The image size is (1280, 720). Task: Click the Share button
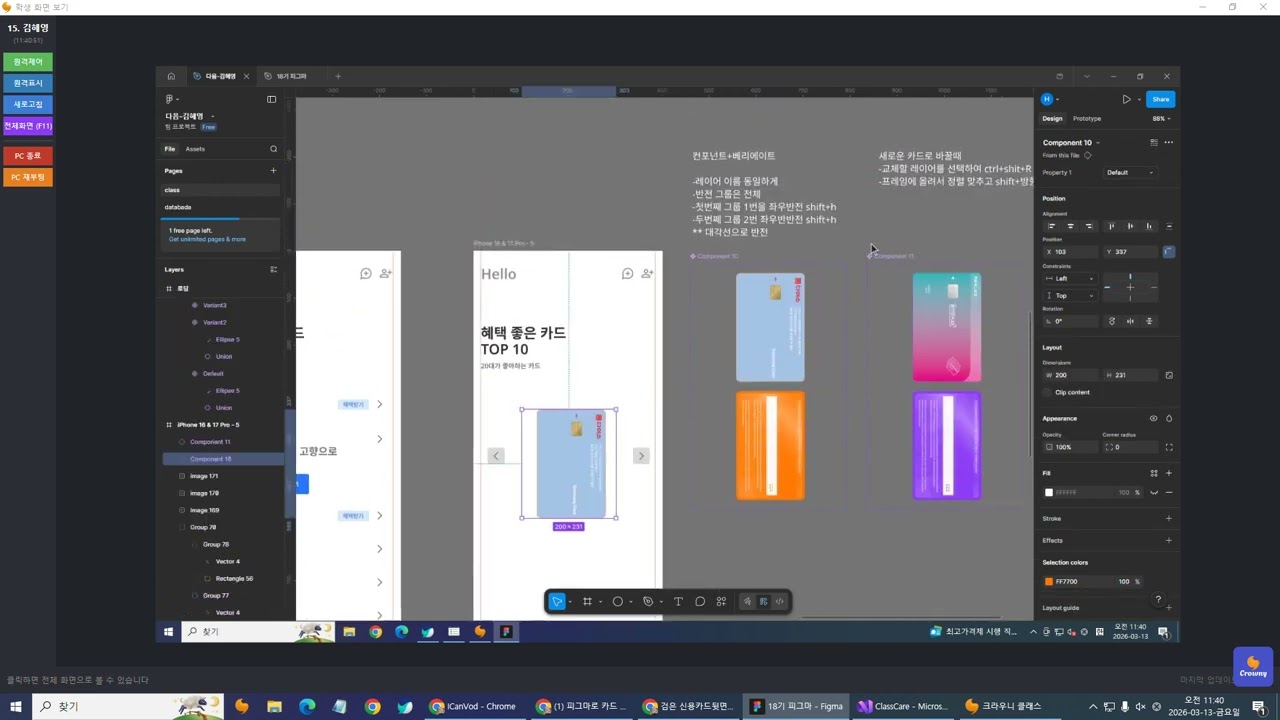click(1160, 99)
